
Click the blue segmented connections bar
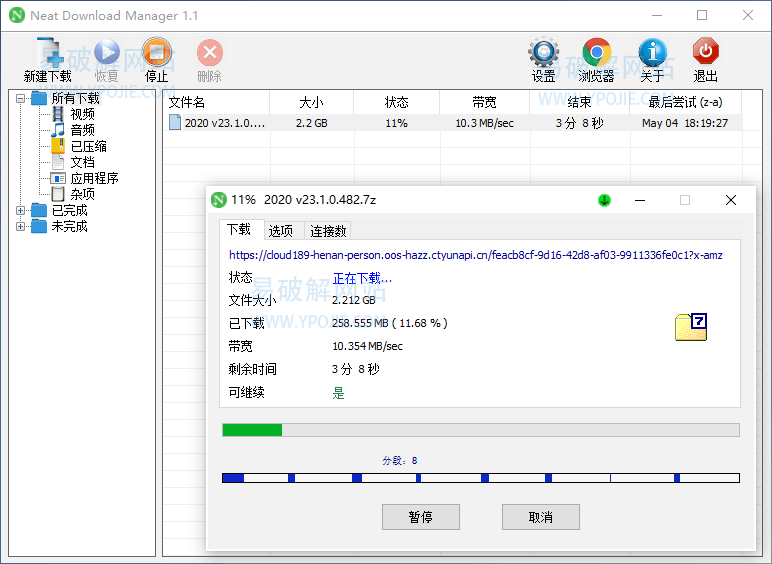pyautogui.click(x=481, y=478)
